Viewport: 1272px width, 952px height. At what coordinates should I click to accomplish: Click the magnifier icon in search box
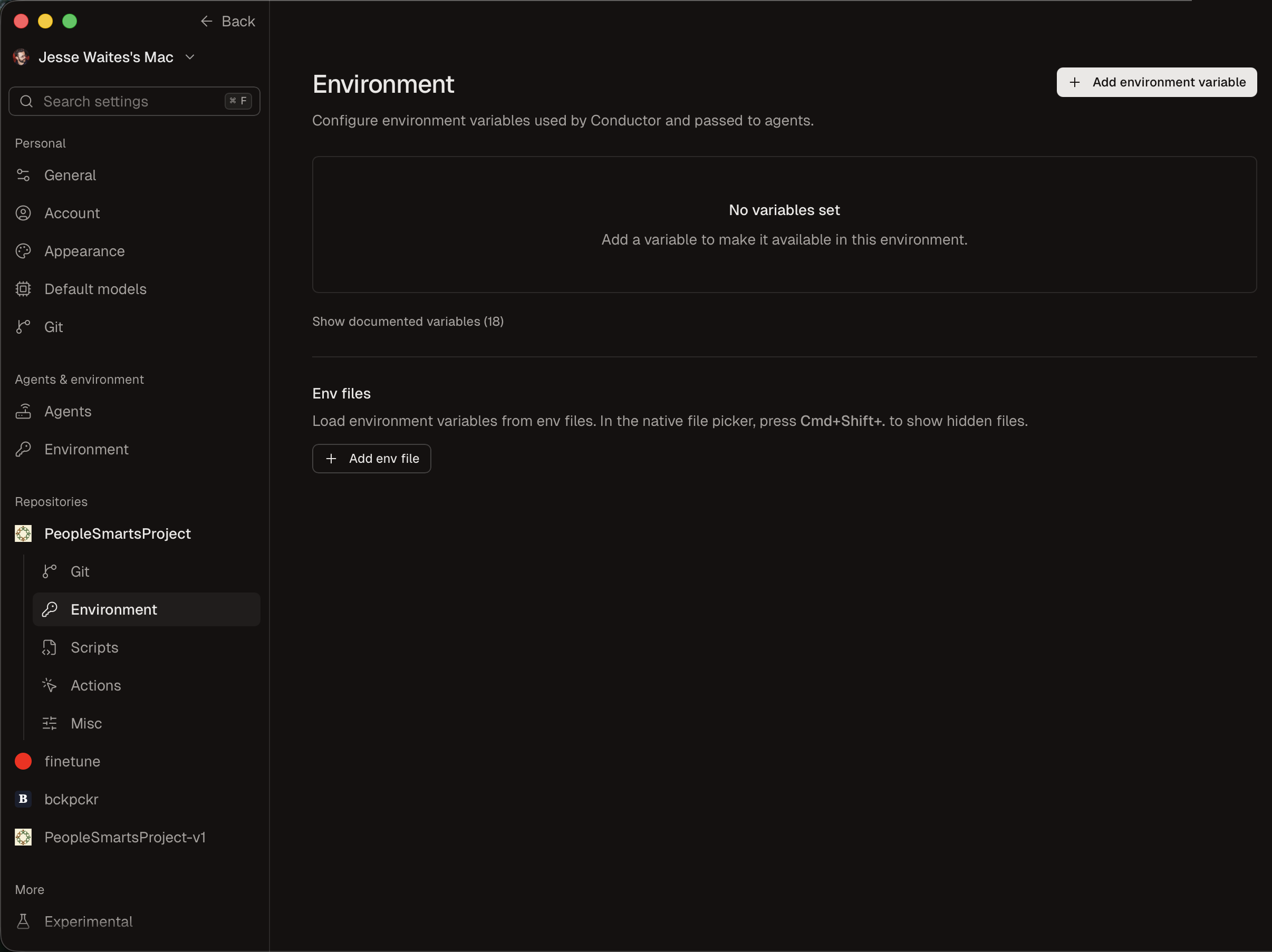[26, 102]
